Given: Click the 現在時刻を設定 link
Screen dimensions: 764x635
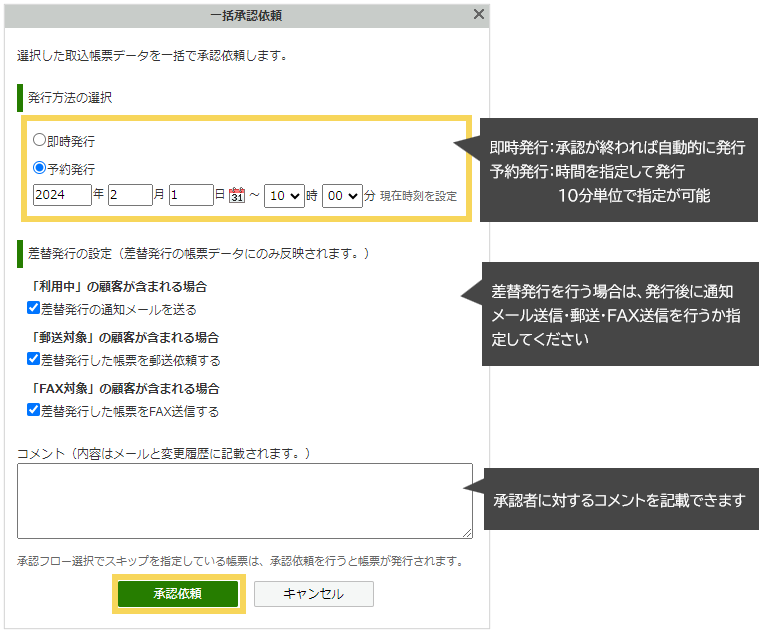Looking at the screenshot, I should click(418, 196).
